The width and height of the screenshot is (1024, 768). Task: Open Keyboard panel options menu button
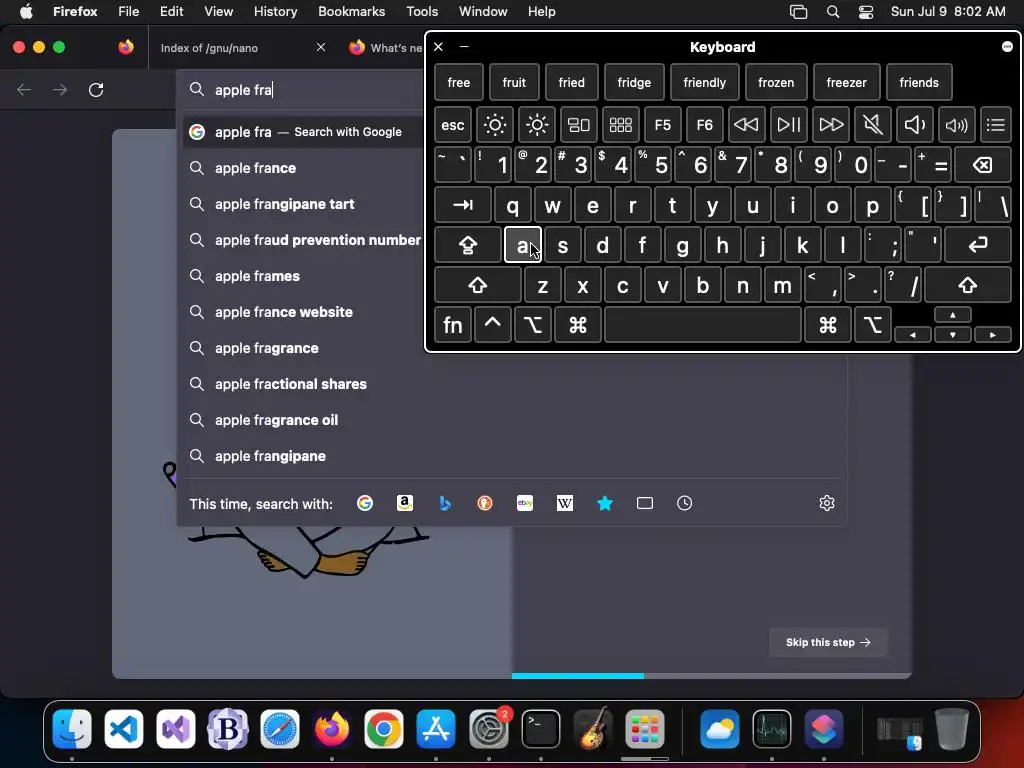tap(1007, 46)
